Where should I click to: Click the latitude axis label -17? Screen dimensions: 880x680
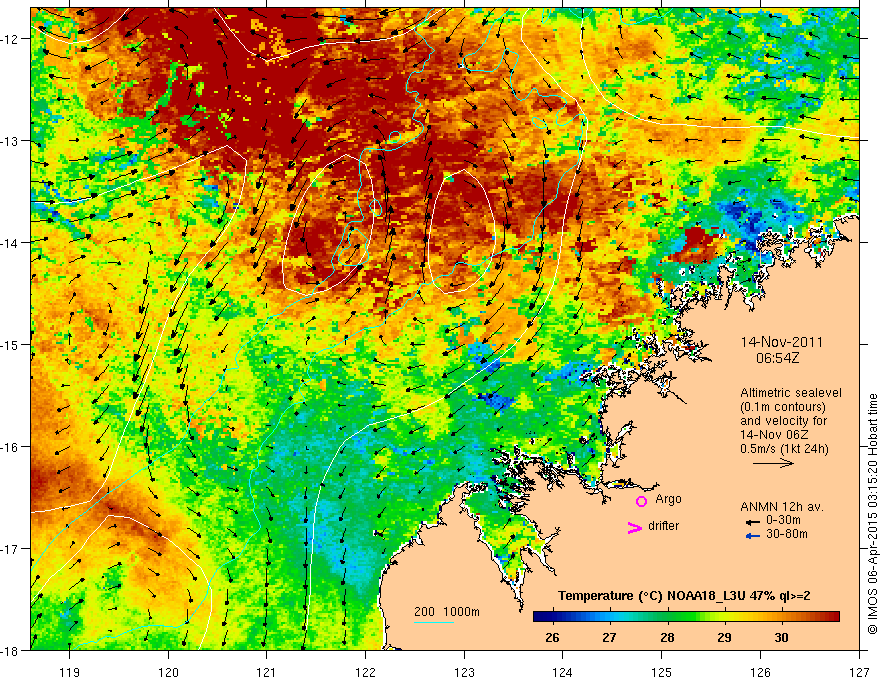point(11,549)
